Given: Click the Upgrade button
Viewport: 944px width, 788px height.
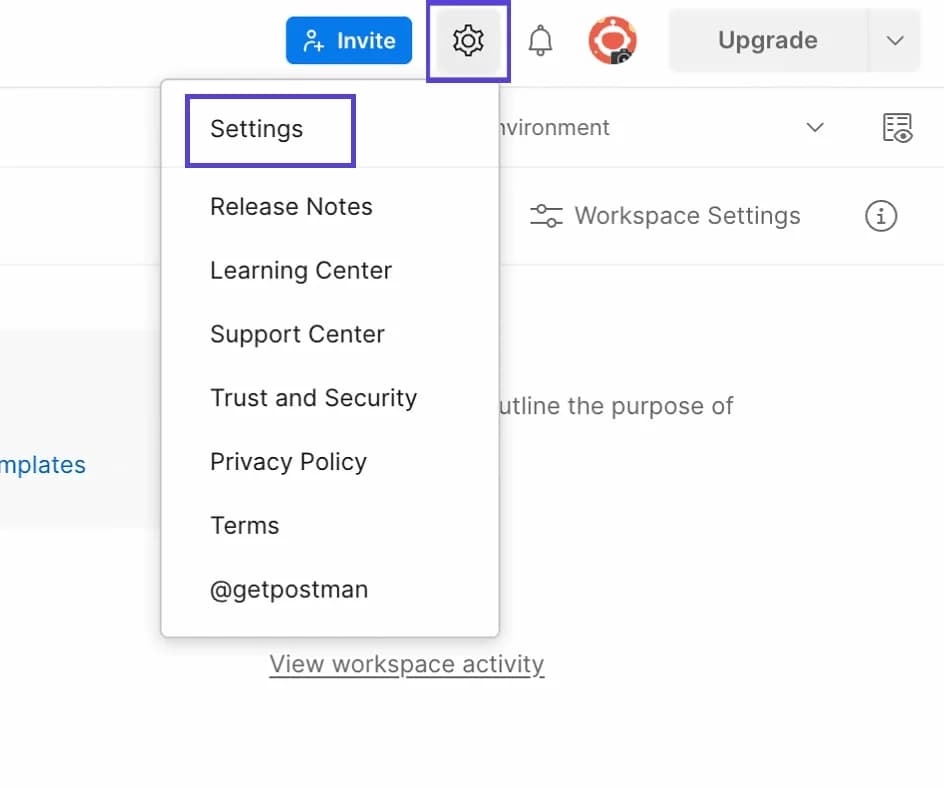Looking at the screenshot, I should coord(768,40).
